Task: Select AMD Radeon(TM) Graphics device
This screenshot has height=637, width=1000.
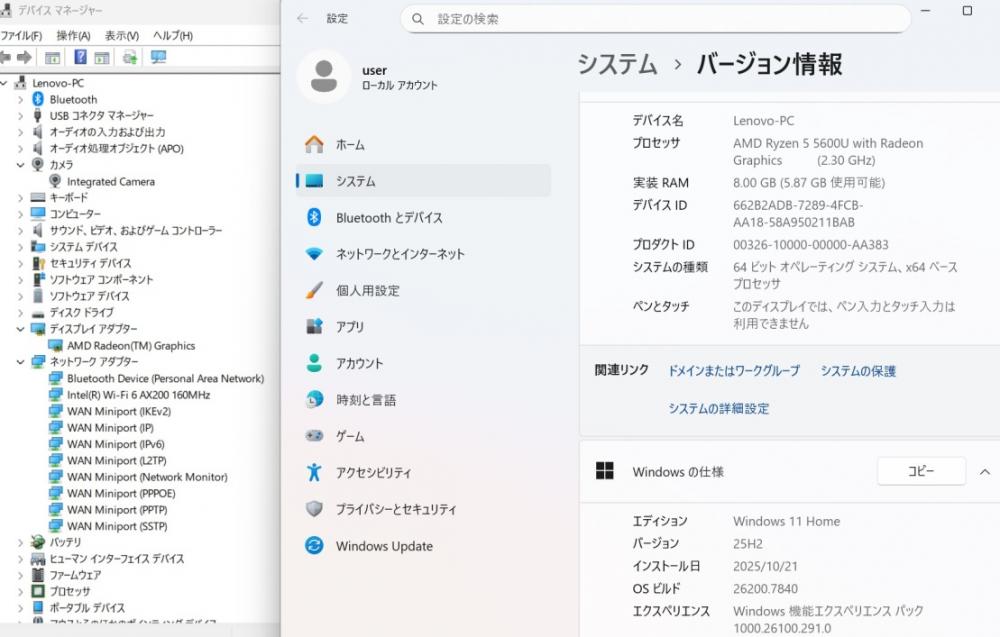Action: (x=131, y=346)
